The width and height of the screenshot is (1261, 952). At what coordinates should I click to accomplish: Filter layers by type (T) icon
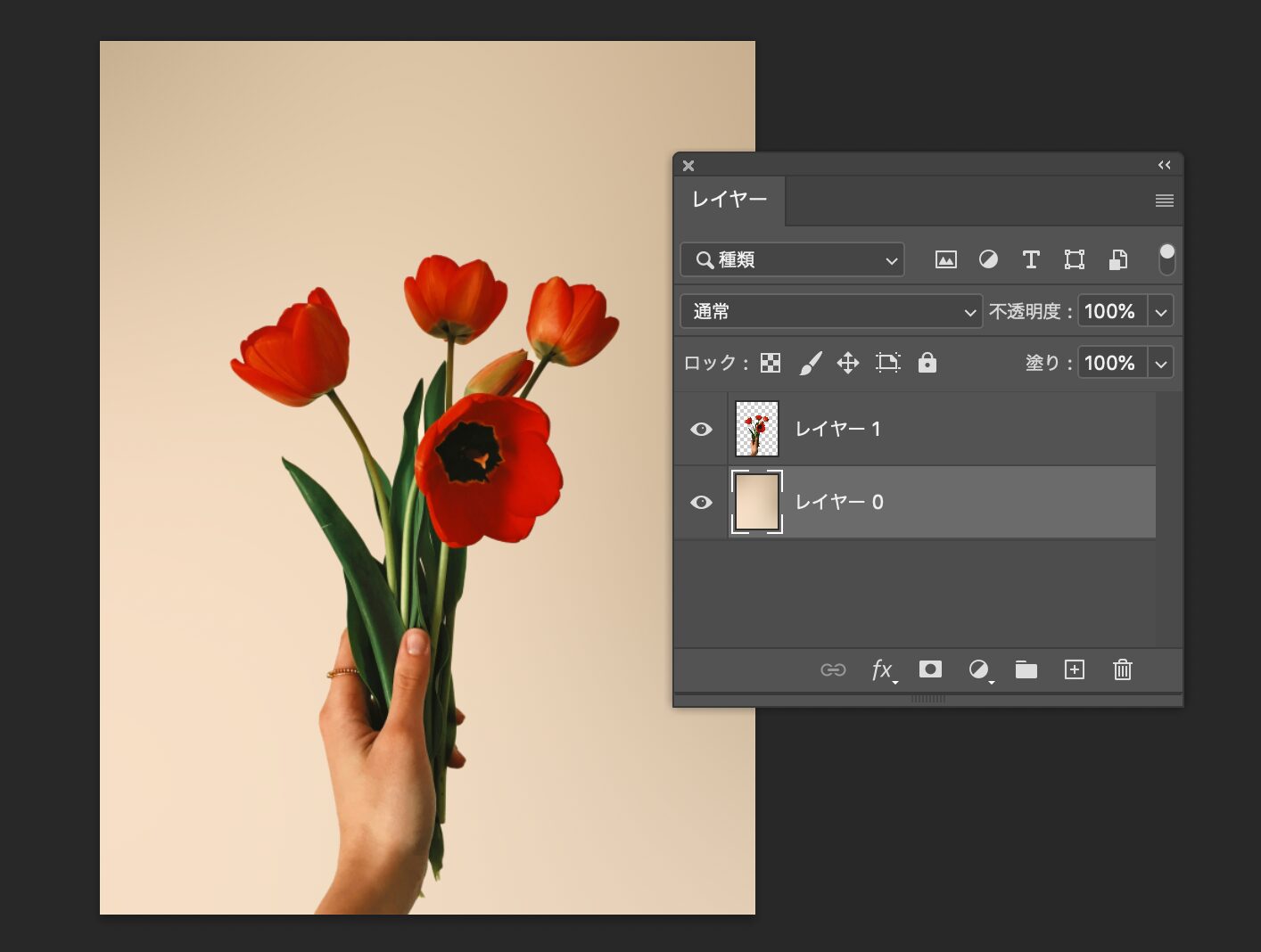1031,259
